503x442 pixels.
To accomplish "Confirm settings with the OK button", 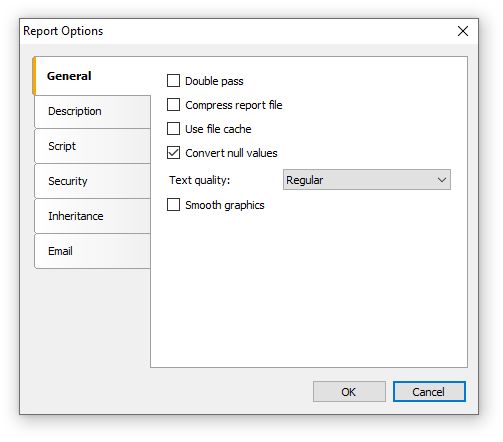I will point(349,392).
